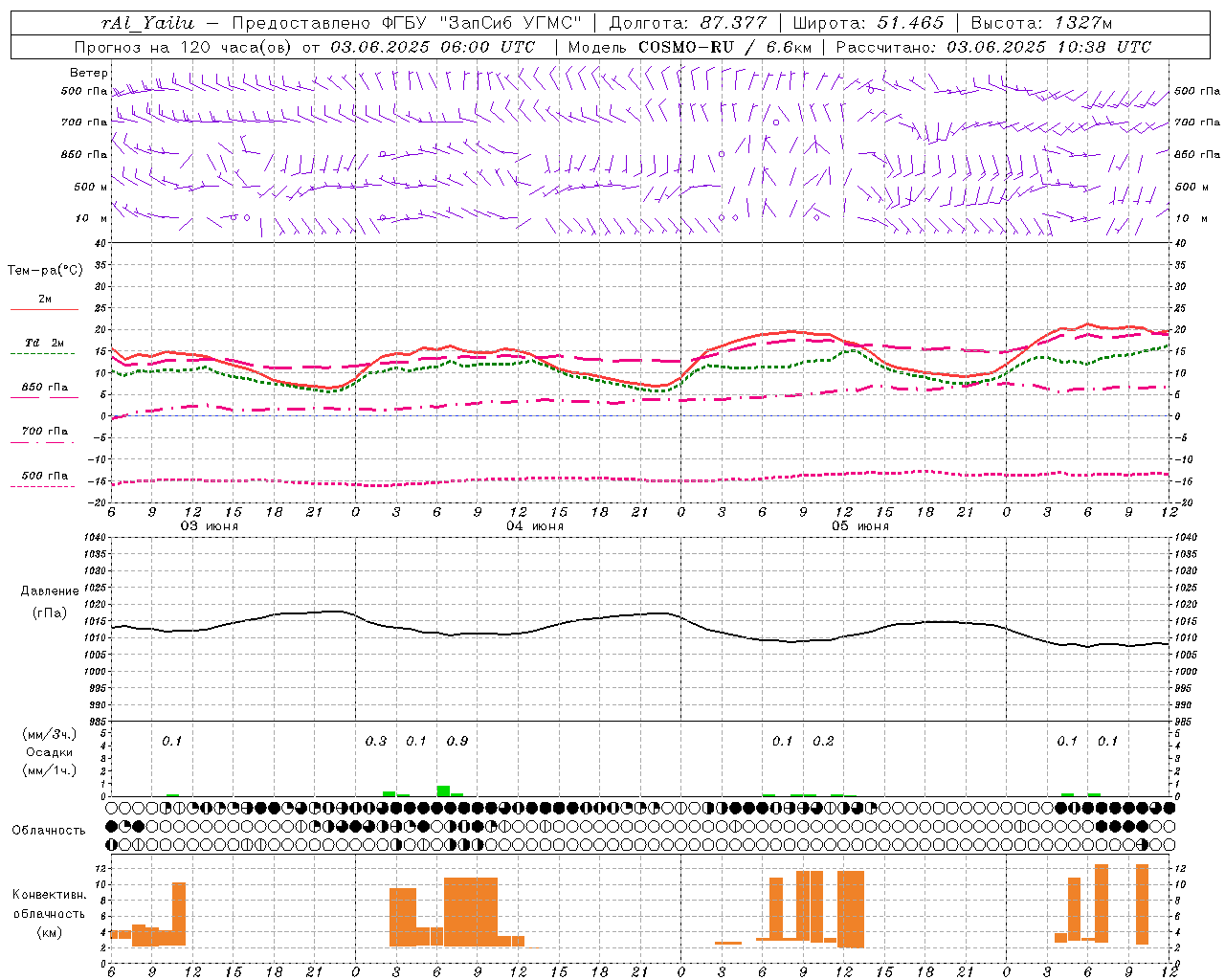Click the Прогноз на 120 часа(ов) text

tap(185, 47)
